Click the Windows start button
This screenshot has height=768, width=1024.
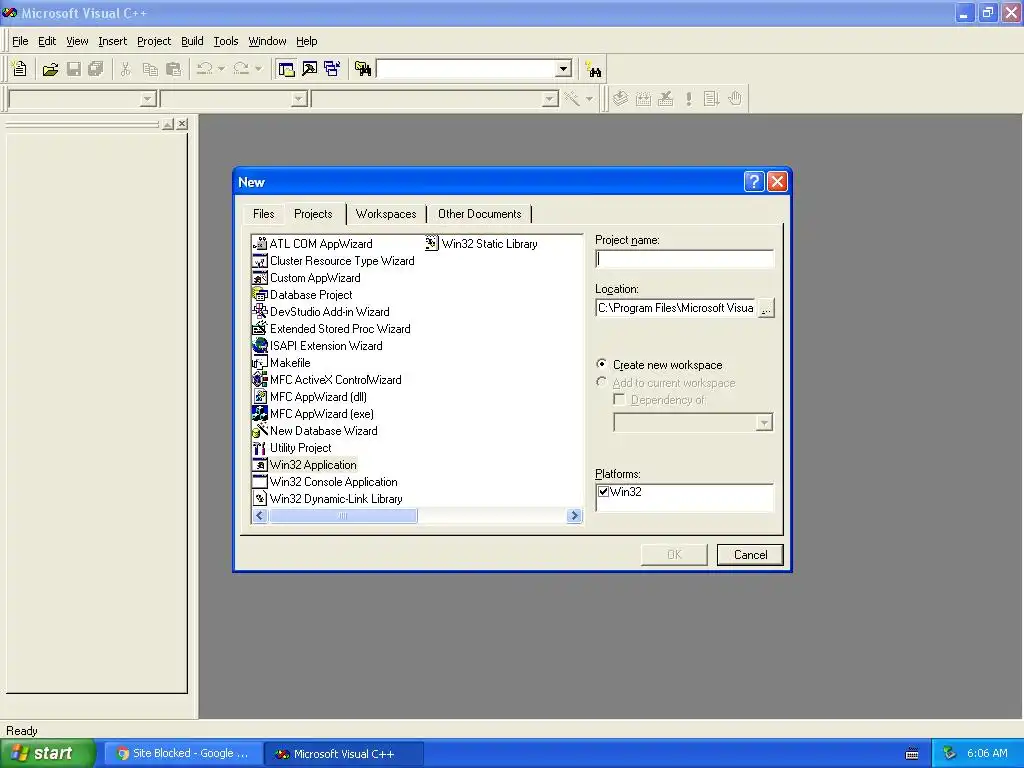47,753
